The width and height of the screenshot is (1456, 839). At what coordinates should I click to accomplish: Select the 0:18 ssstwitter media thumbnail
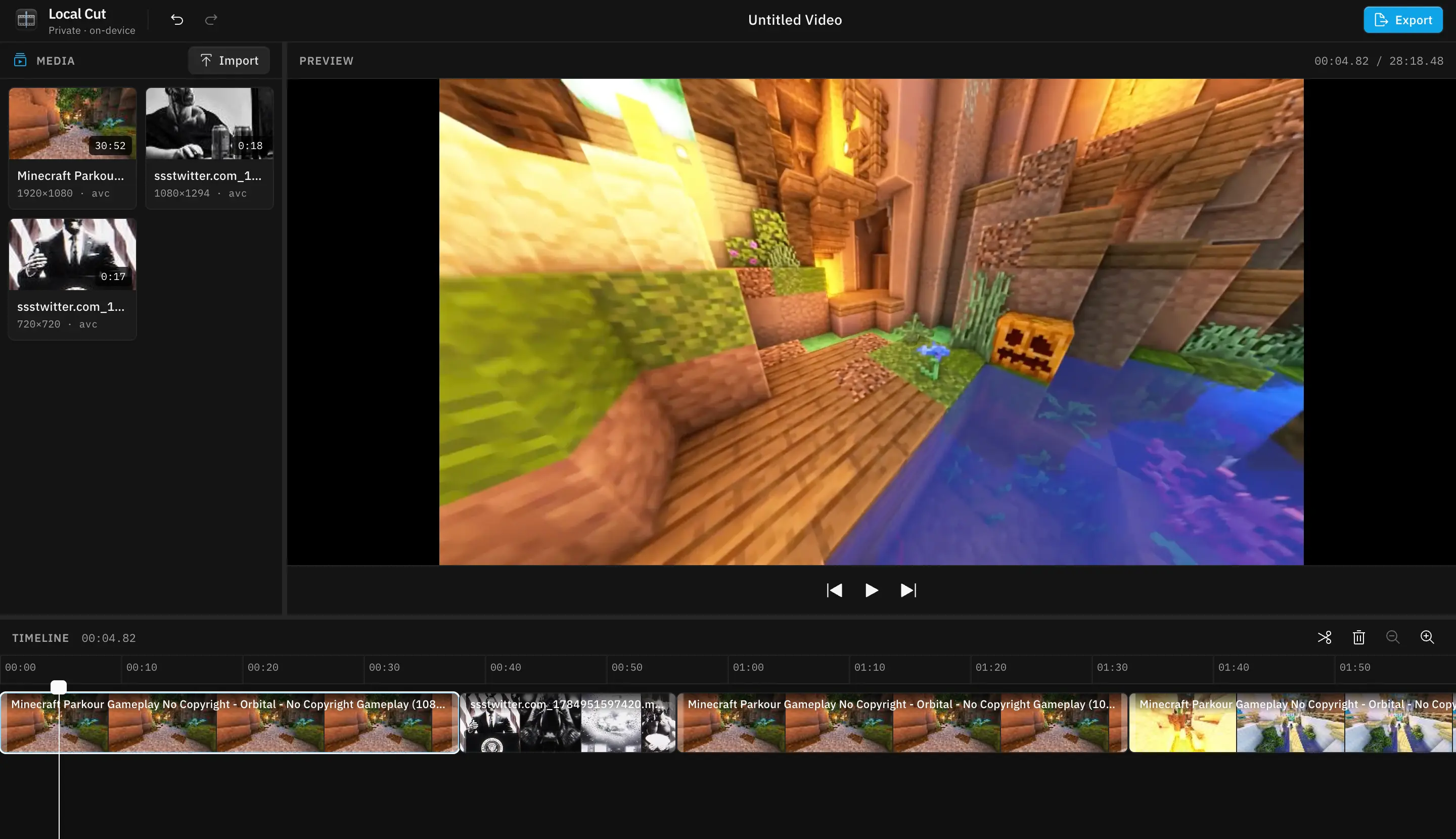(x=209, y=123)
